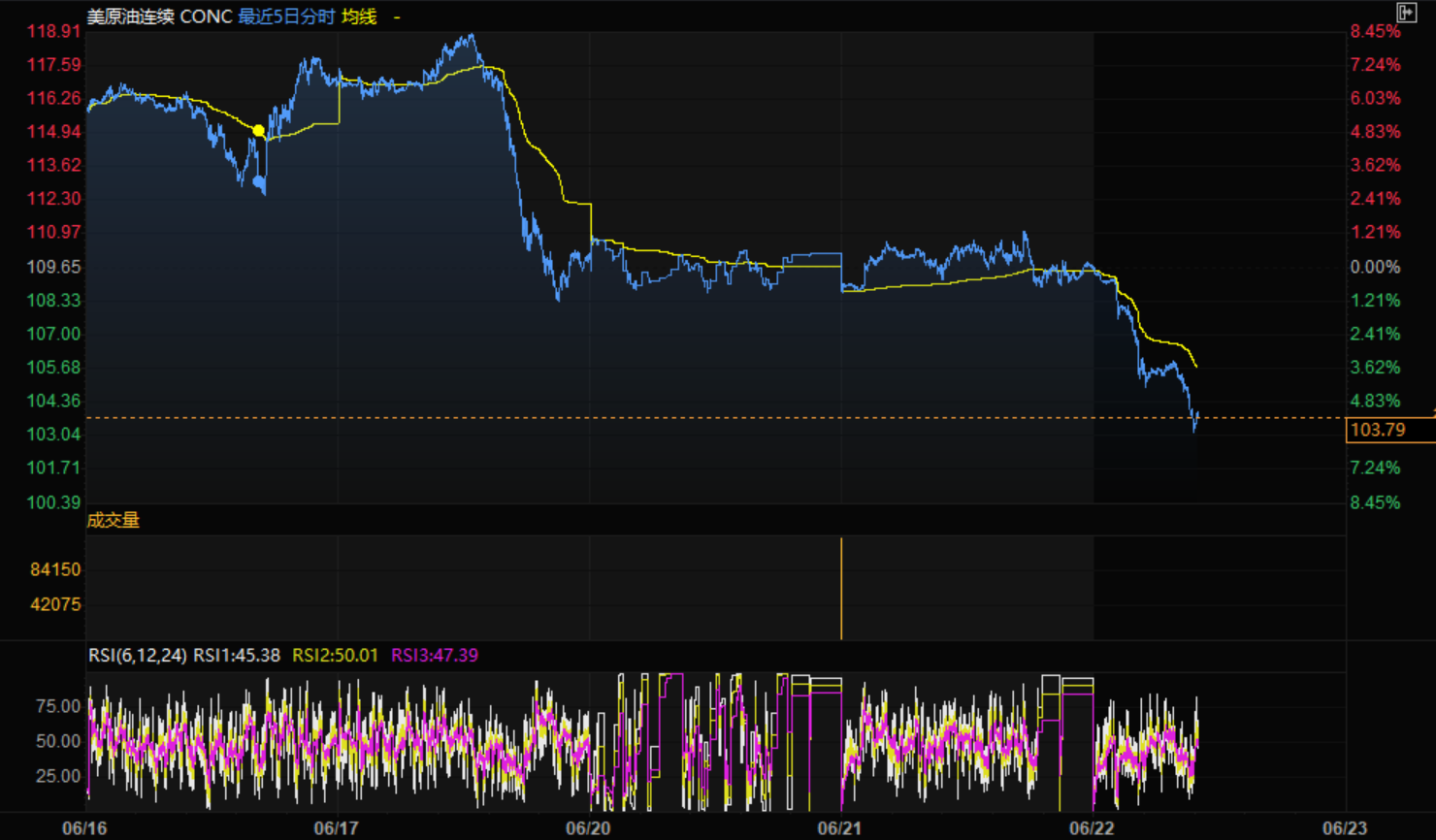Click the RSI(6,12,24) indicator label
The image size is (1436, 840).
[137, 655]
